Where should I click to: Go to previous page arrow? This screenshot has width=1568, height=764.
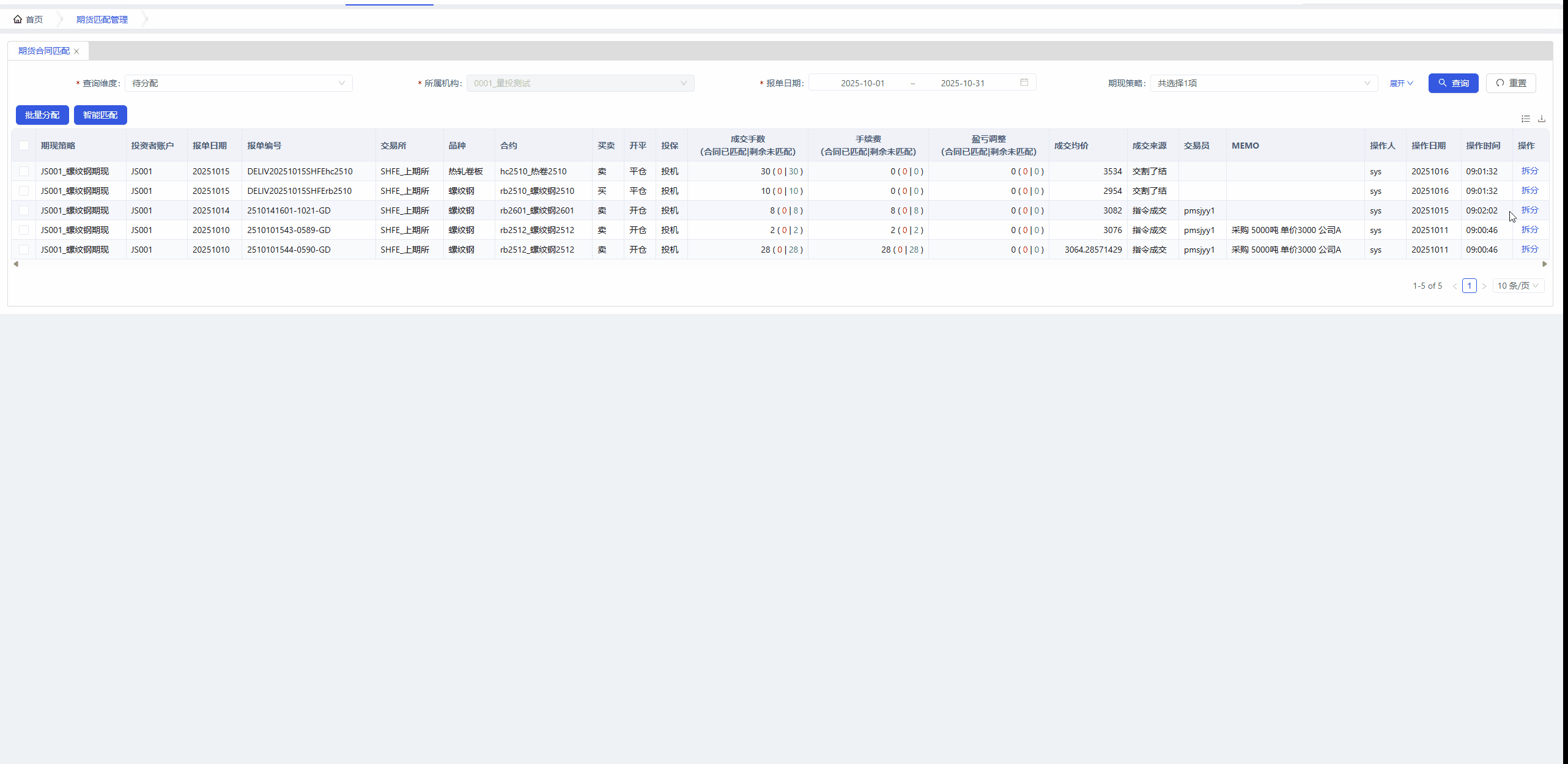coord(1455,286)
